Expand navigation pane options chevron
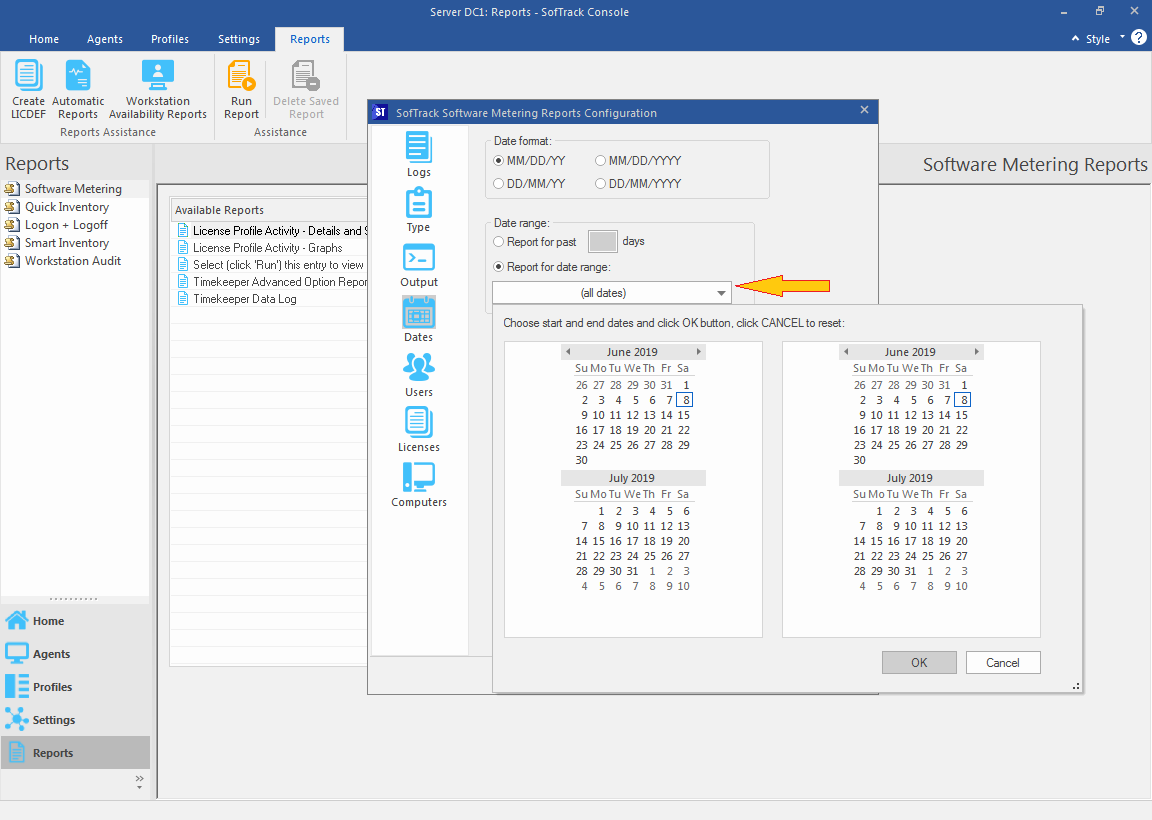1152x820 pixels. click(140, 782)
